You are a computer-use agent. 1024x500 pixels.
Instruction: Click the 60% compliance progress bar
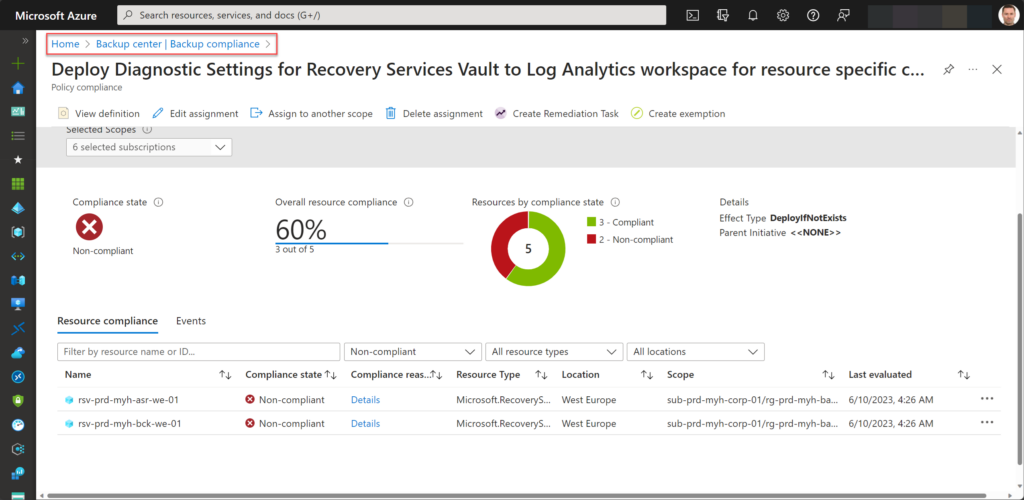pyautogui.click(x=370, y=243)
